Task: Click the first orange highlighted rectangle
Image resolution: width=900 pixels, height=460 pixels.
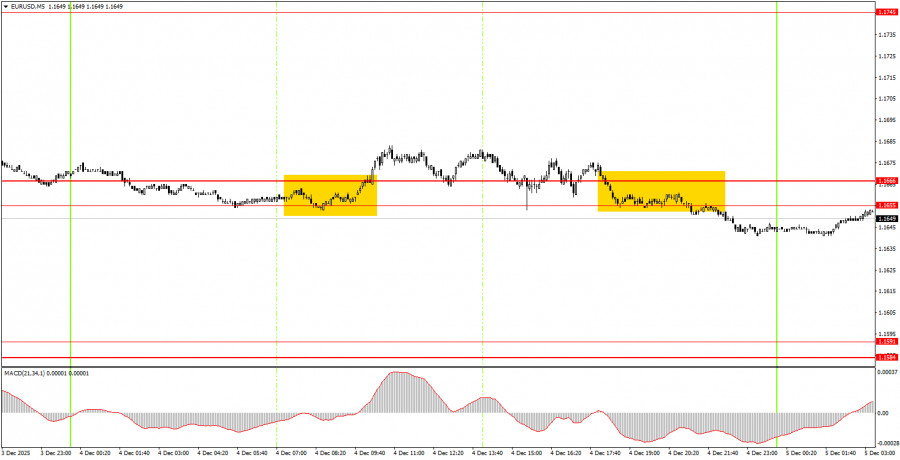Action: click(x=330, y=195)
